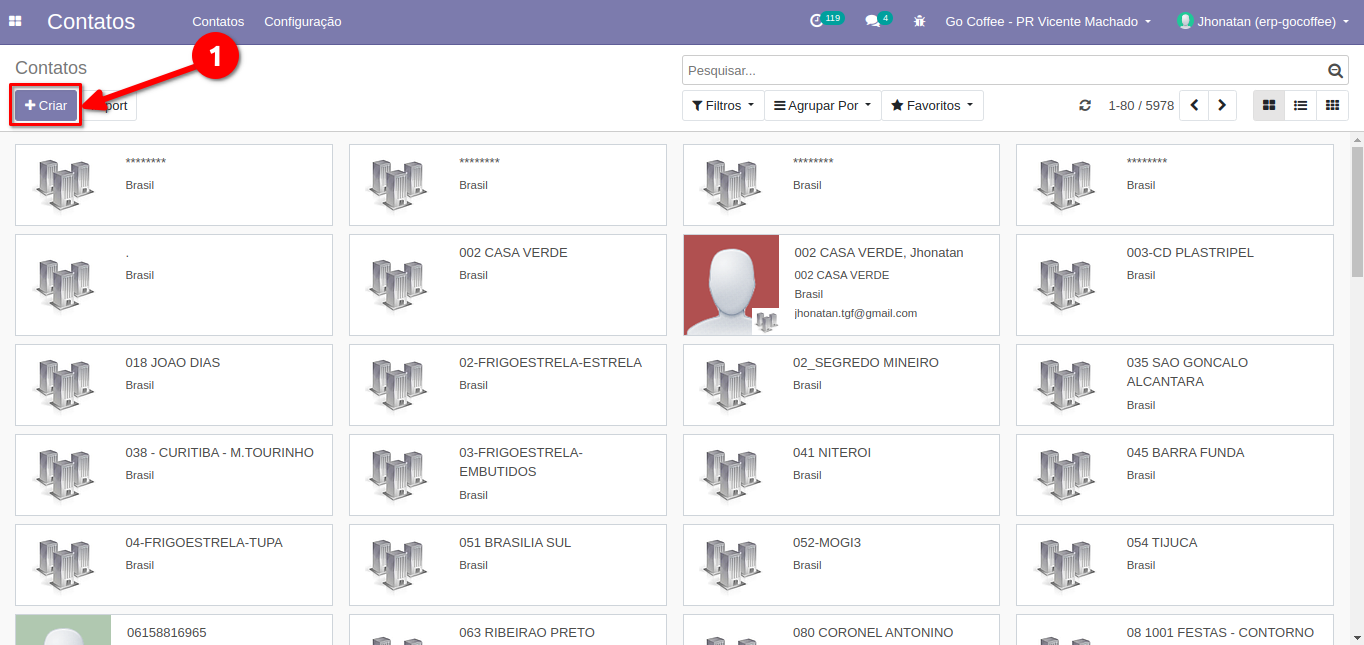Switch to list view
1364x645 pixels.
1300,106
